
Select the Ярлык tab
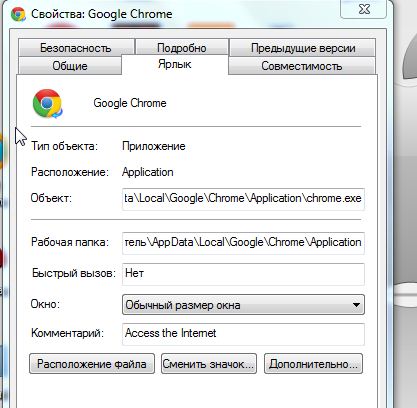point(175,64)
